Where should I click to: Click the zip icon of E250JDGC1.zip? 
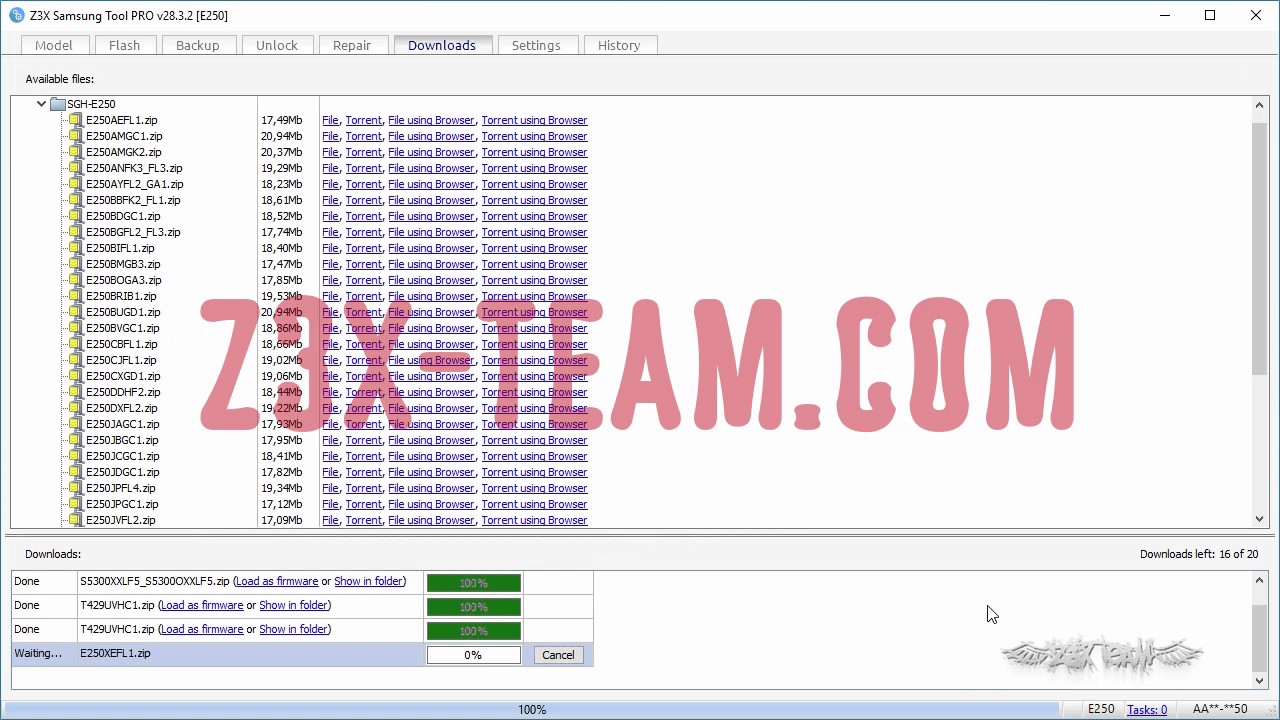(x=75, y=472)
